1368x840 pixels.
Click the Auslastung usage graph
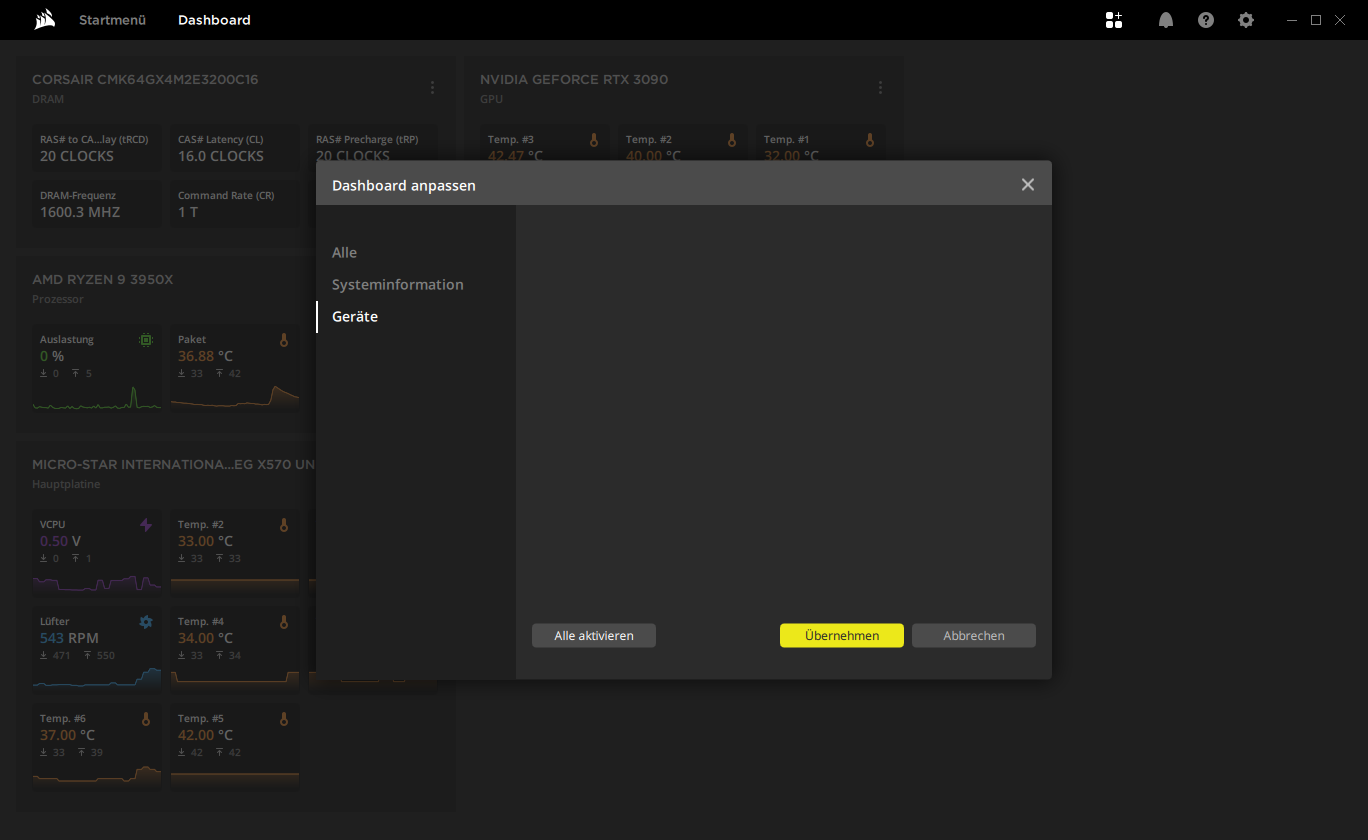97,397
